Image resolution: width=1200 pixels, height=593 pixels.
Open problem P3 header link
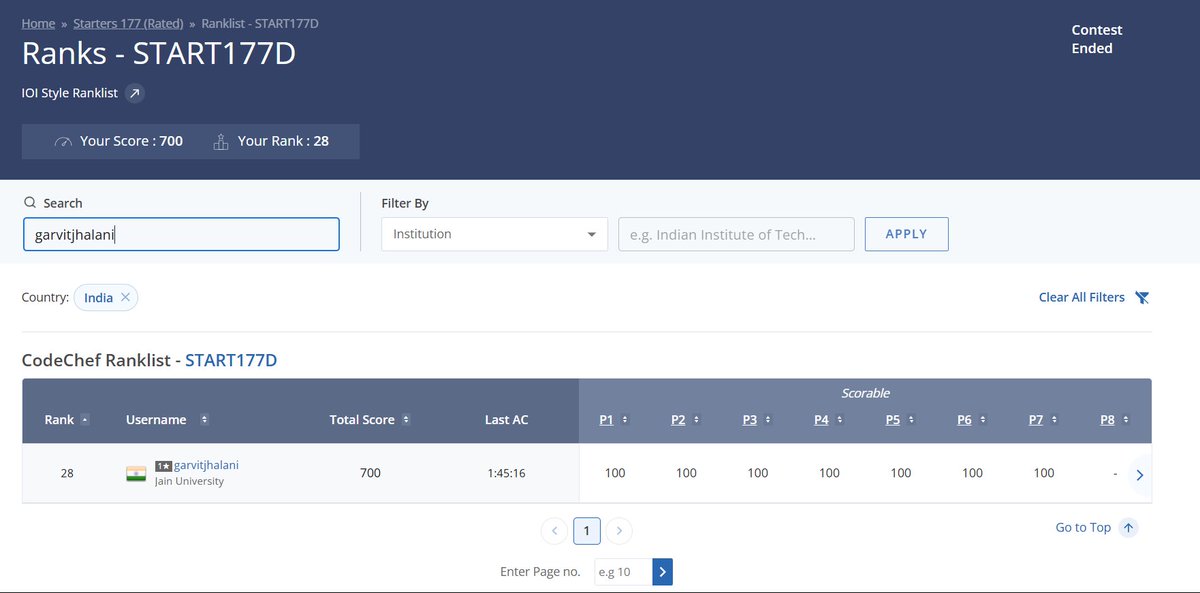coord(750,420)
